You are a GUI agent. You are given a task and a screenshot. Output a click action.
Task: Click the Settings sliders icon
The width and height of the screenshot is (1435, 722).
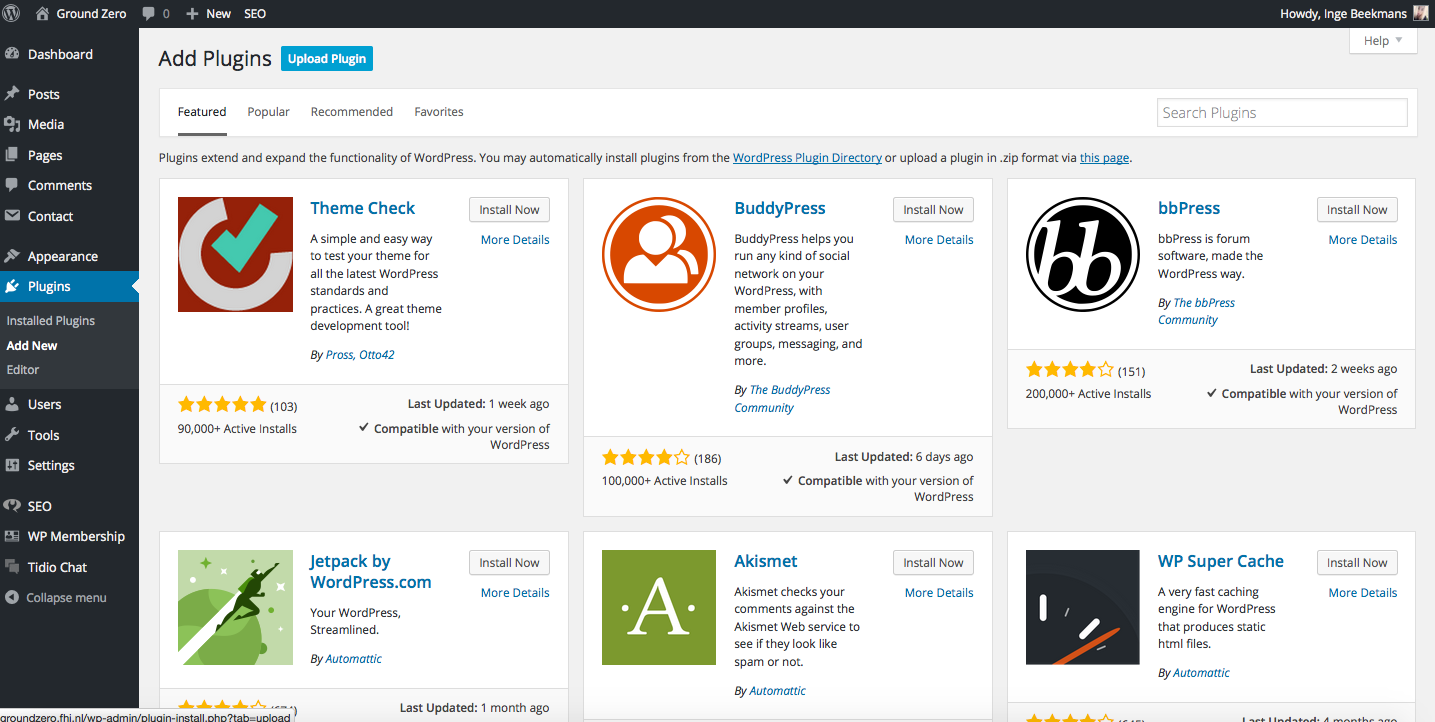coord(12,465)
